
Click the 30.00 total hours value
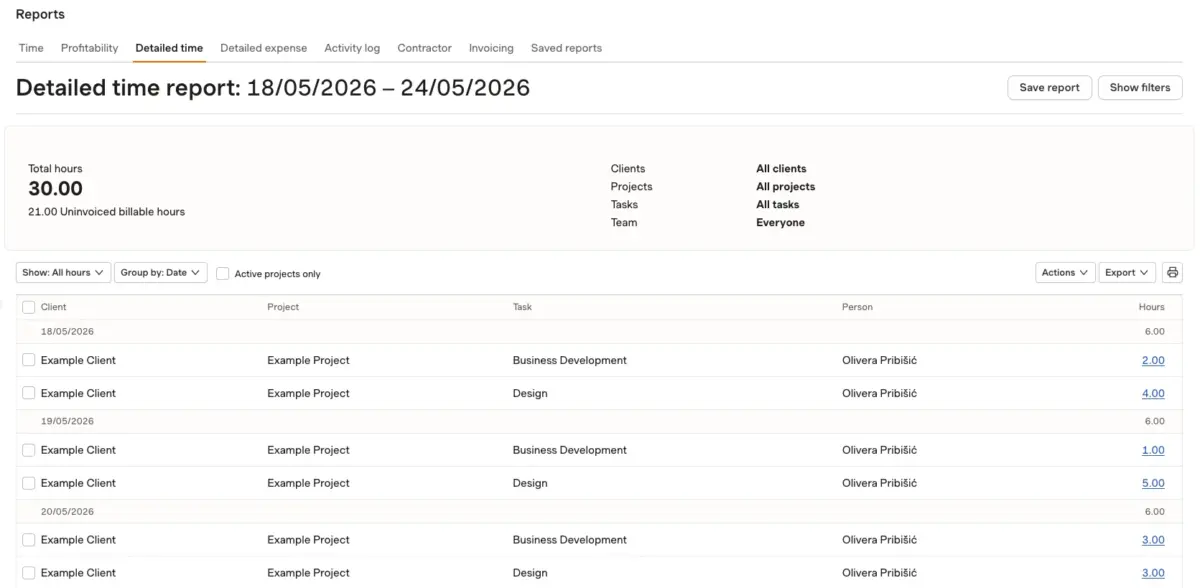pos(55,189)
